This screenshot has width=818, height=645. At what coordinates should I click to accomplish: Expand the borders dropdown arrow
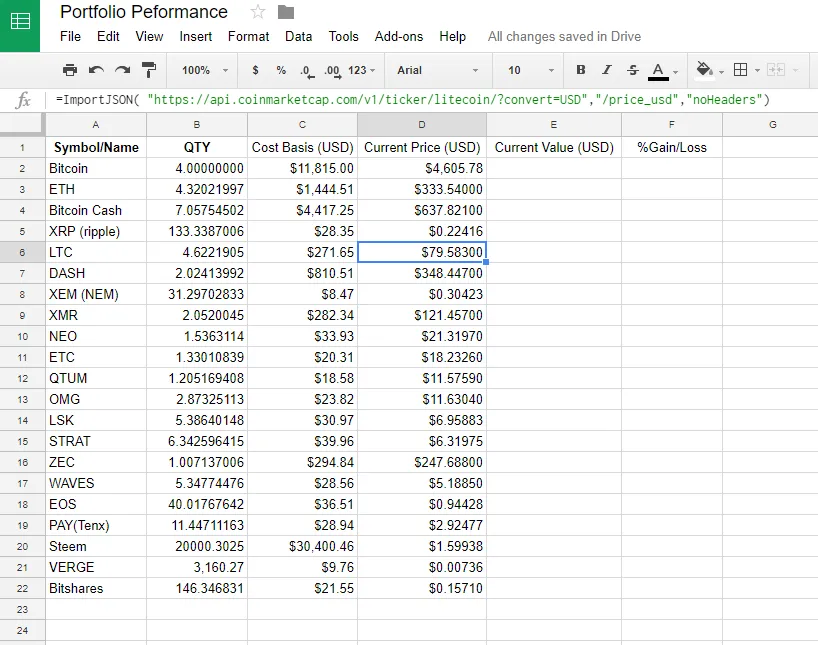tap(757, 70)
